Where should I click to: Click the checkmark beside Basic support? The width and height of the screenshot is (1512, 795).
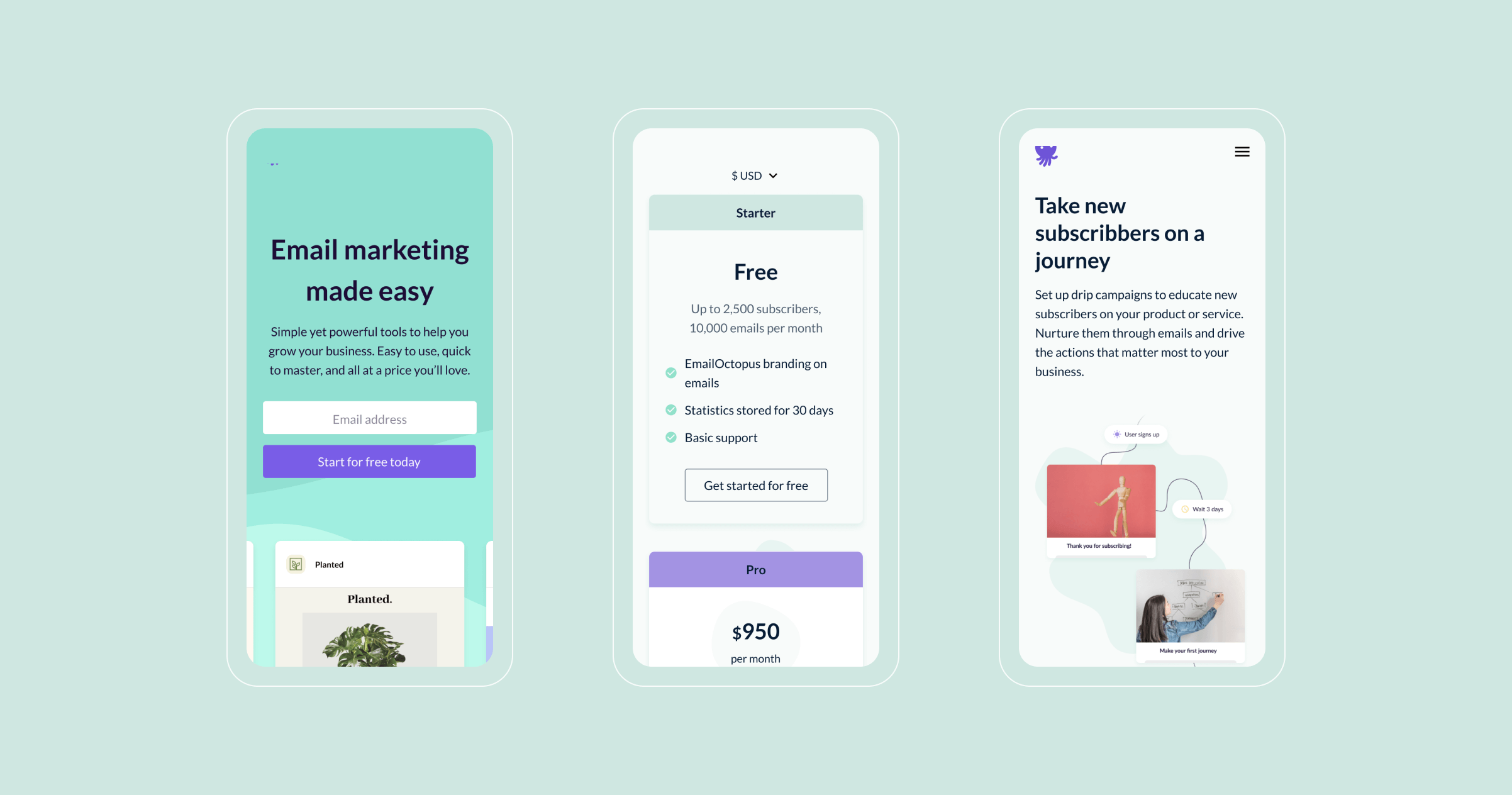pyautogui.click(x=671, y=436)
